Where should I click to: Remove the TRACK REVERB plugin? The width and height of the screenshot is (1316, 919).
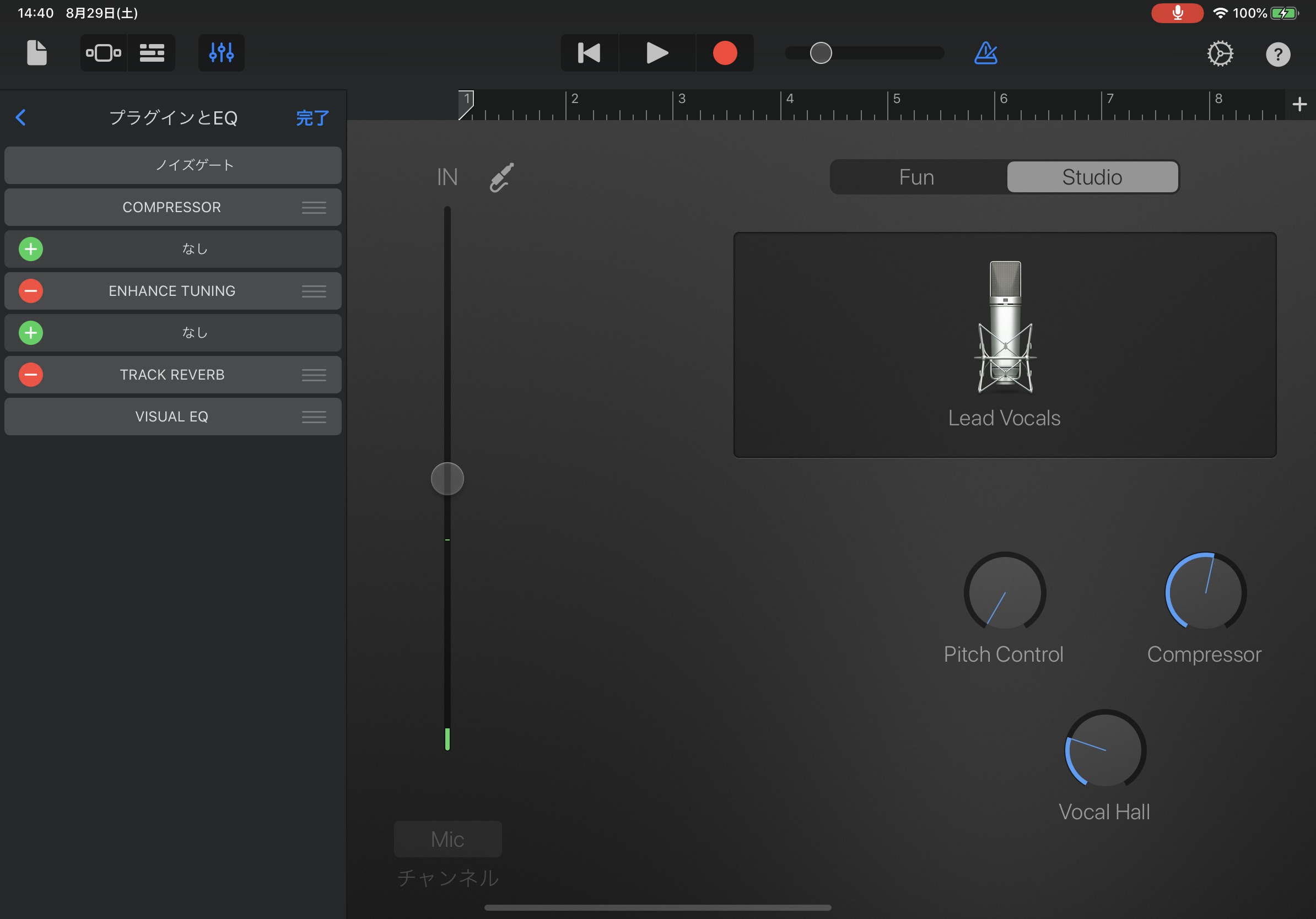(31, 375)
